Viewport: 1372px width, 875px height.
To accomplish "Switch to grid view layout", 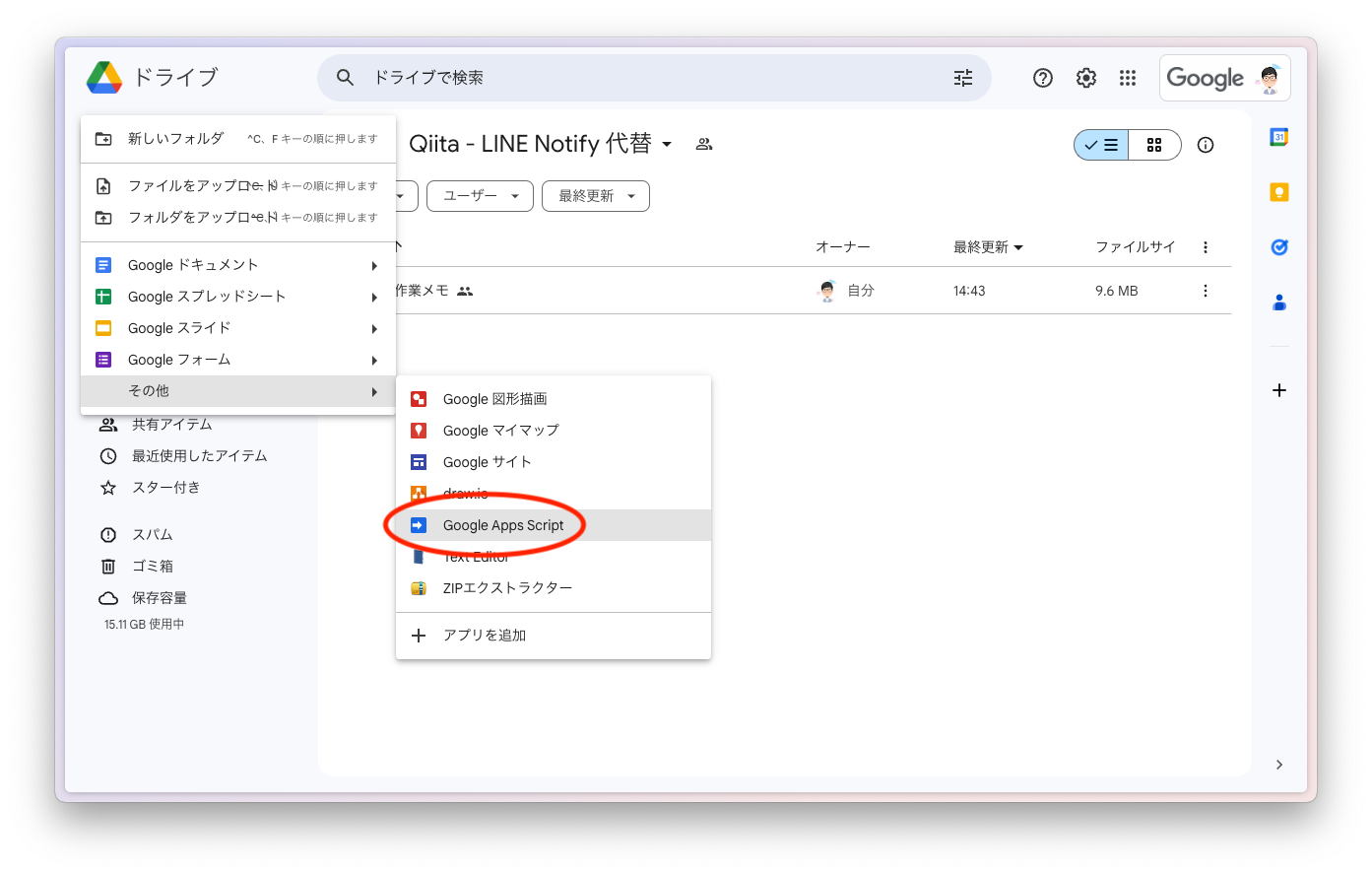I will (x=1154, y=144).
